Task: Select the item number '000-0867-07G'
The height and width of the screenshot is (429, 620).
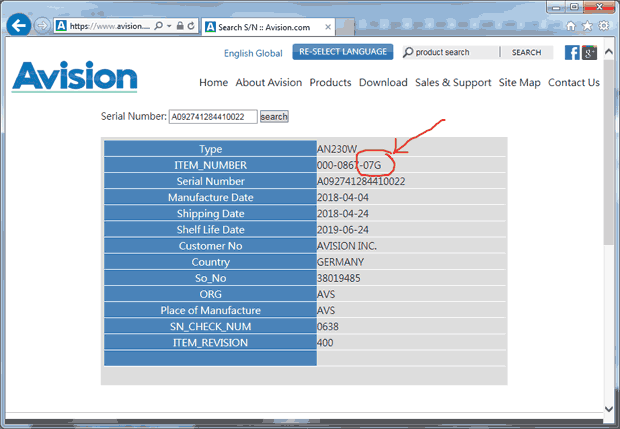Action: click(x=349, y=165)
